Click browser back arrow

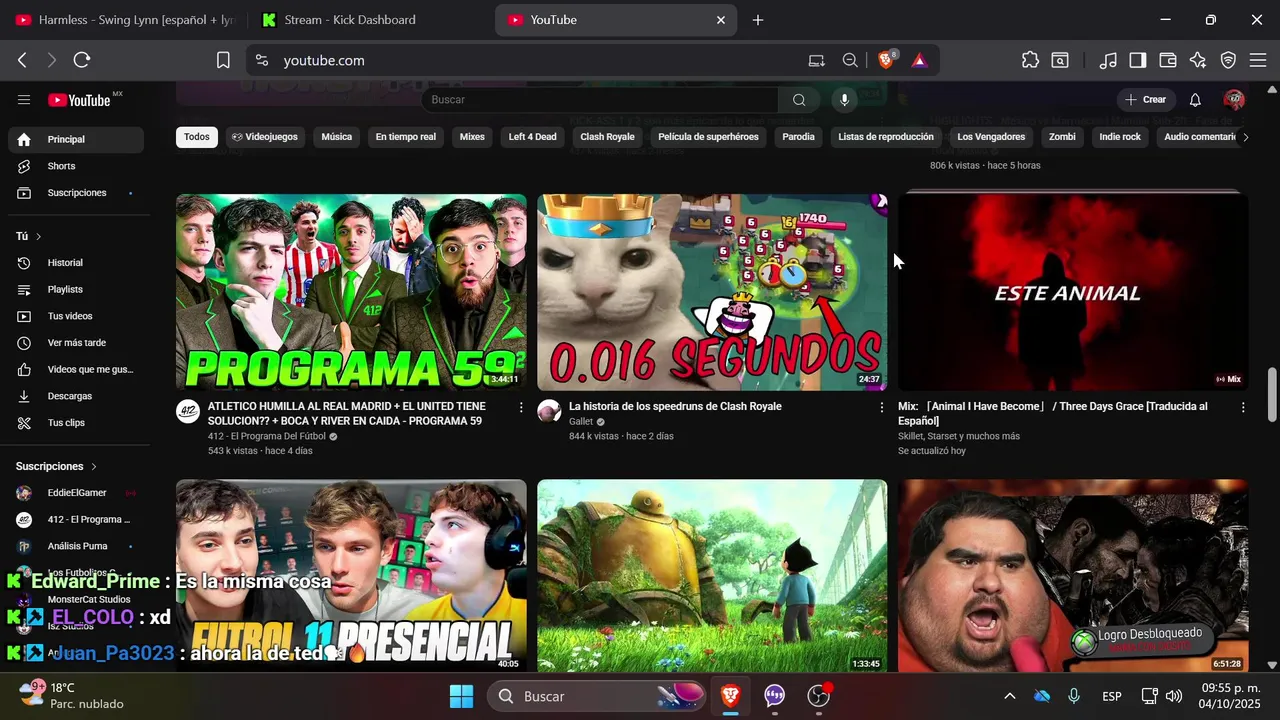click(22, 60)
